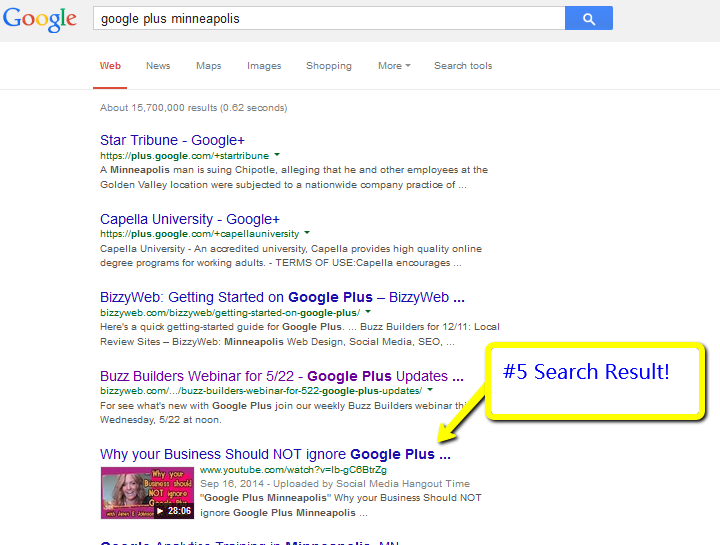
Task: Click the https://plus.google.com/+capellauniversity URL
Action: tap(200, 234)
